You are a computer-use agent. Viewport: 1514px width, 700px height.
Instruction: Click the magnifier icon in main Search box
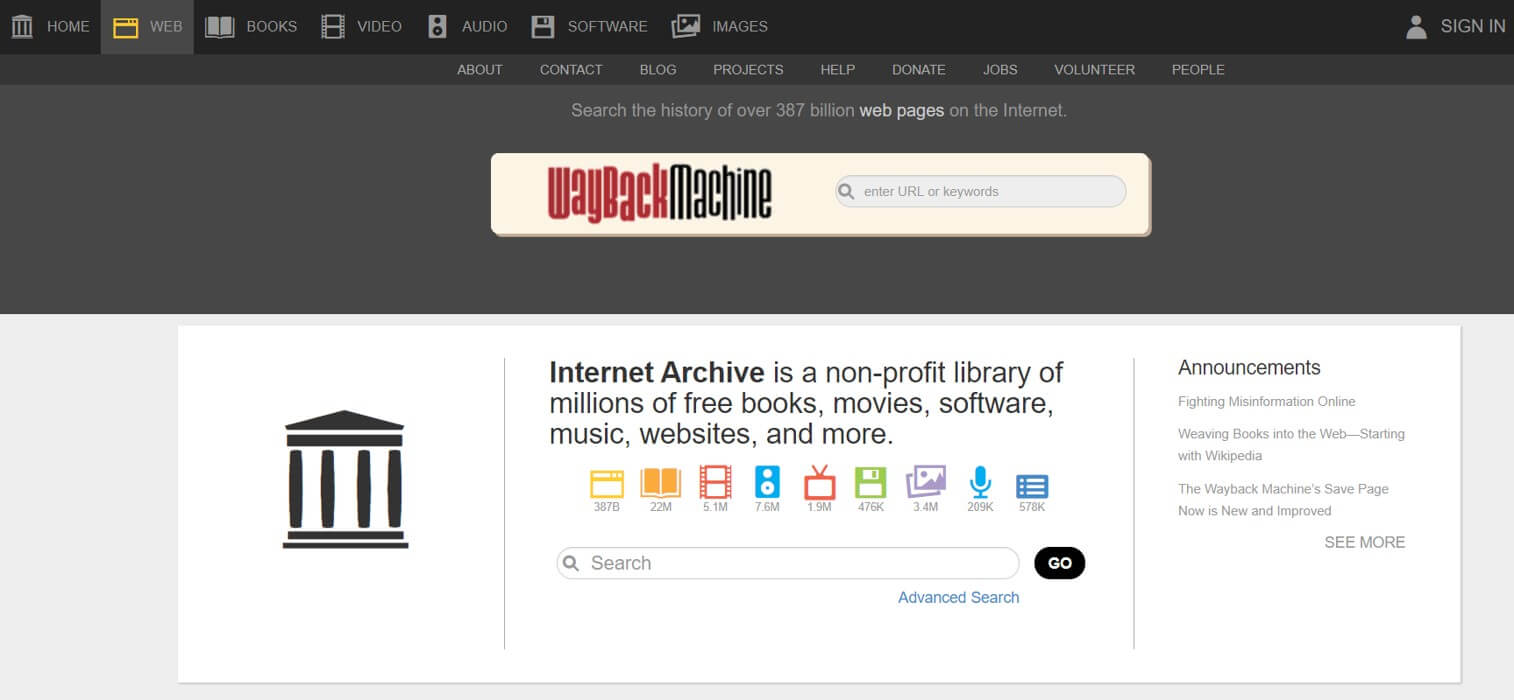point(571,563)
